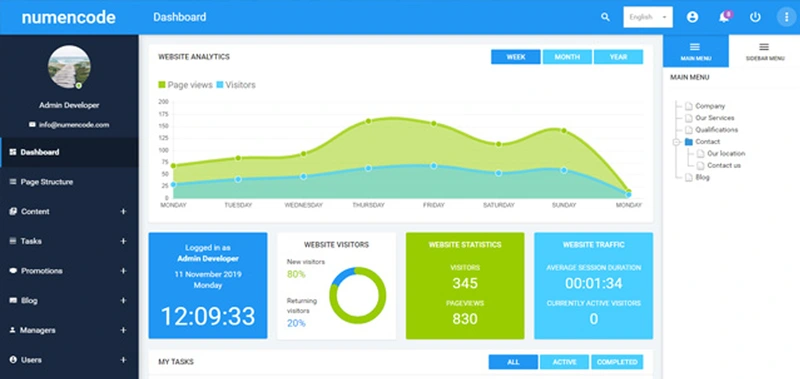
Task: Click Thursday page views data point
Action: (x=368, y=121)
